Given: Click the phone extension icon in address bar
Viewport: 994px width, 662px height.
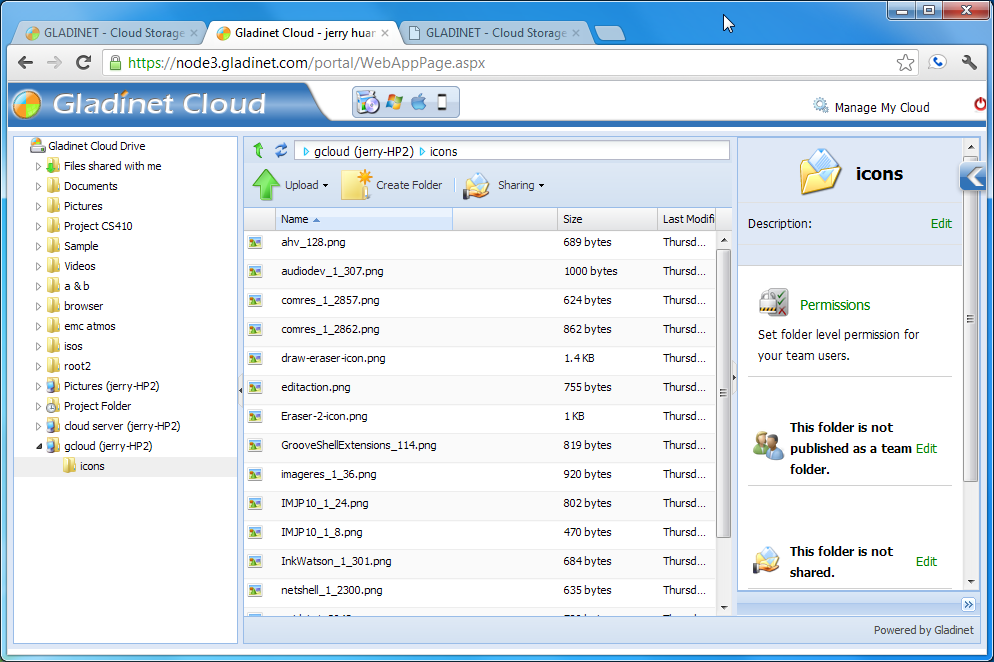Looking at the screenshot, I should pos(937,62).
